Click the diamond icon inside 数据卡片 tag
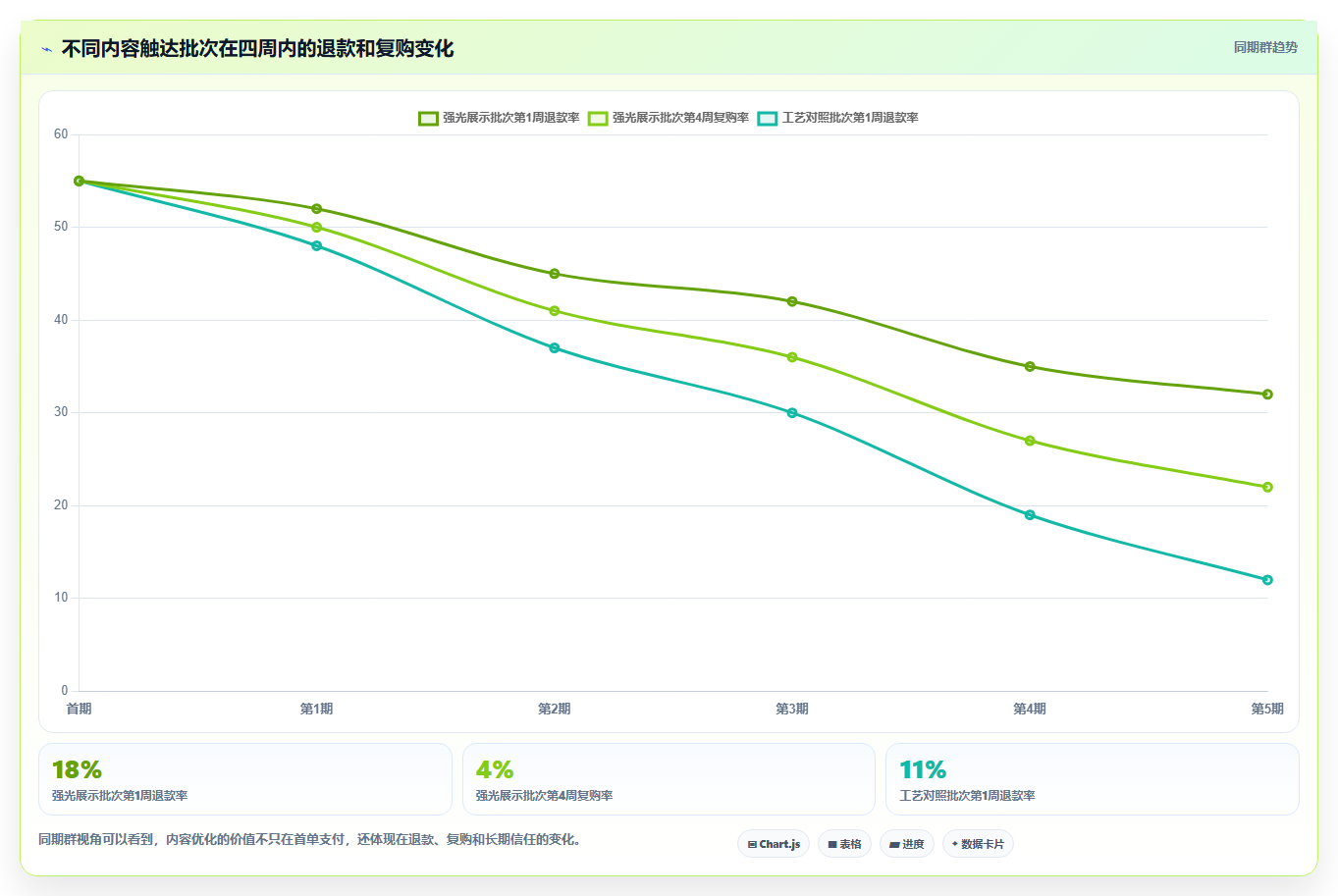Screen dimensions: 1338x896 pyautogui.click(x=955, y=844)
